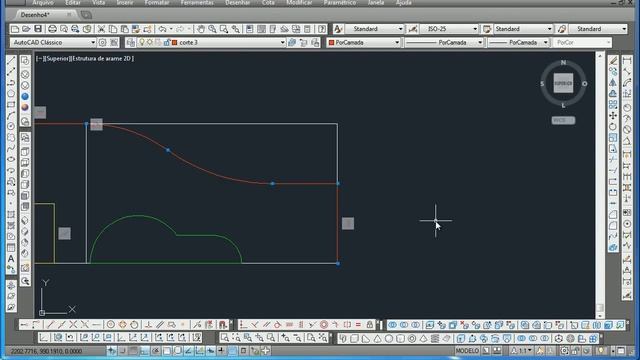Screen dimensions: 640x360
Task: Click the viewport controls '[Superior]' label
Action: tap(58, 58)
